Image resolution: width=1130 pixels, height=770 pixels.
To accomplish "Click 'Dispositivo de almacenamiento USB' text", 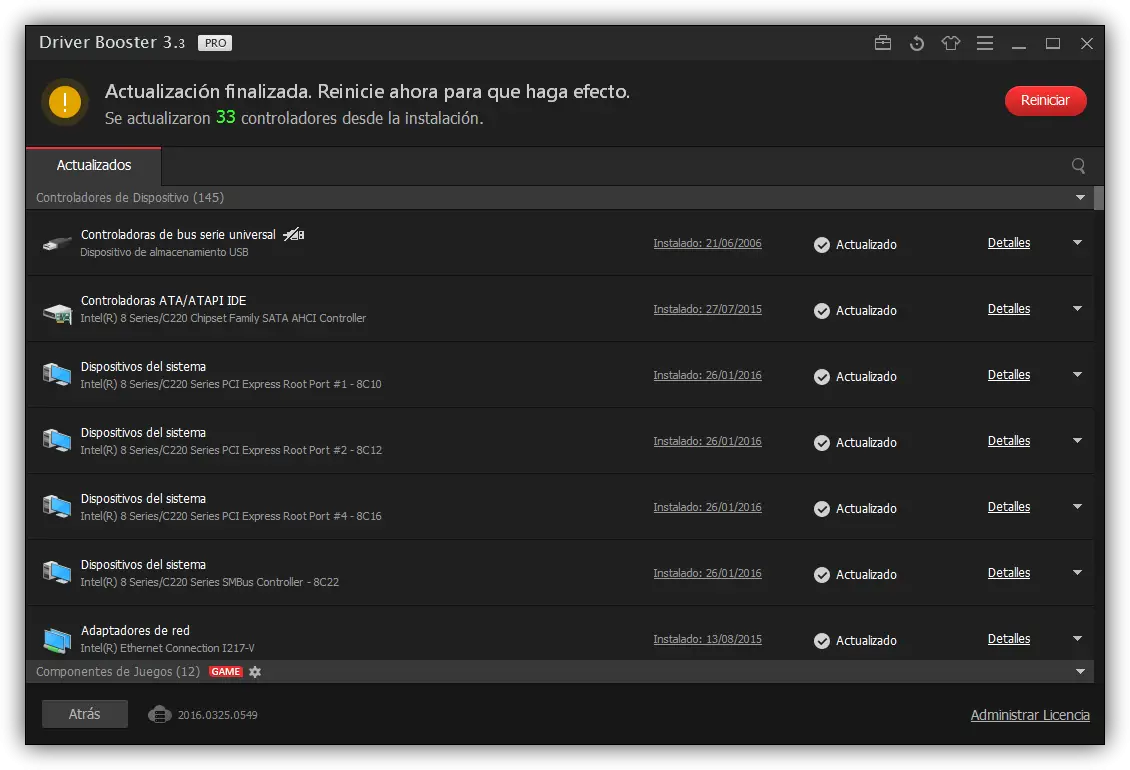I will point(164,252).
